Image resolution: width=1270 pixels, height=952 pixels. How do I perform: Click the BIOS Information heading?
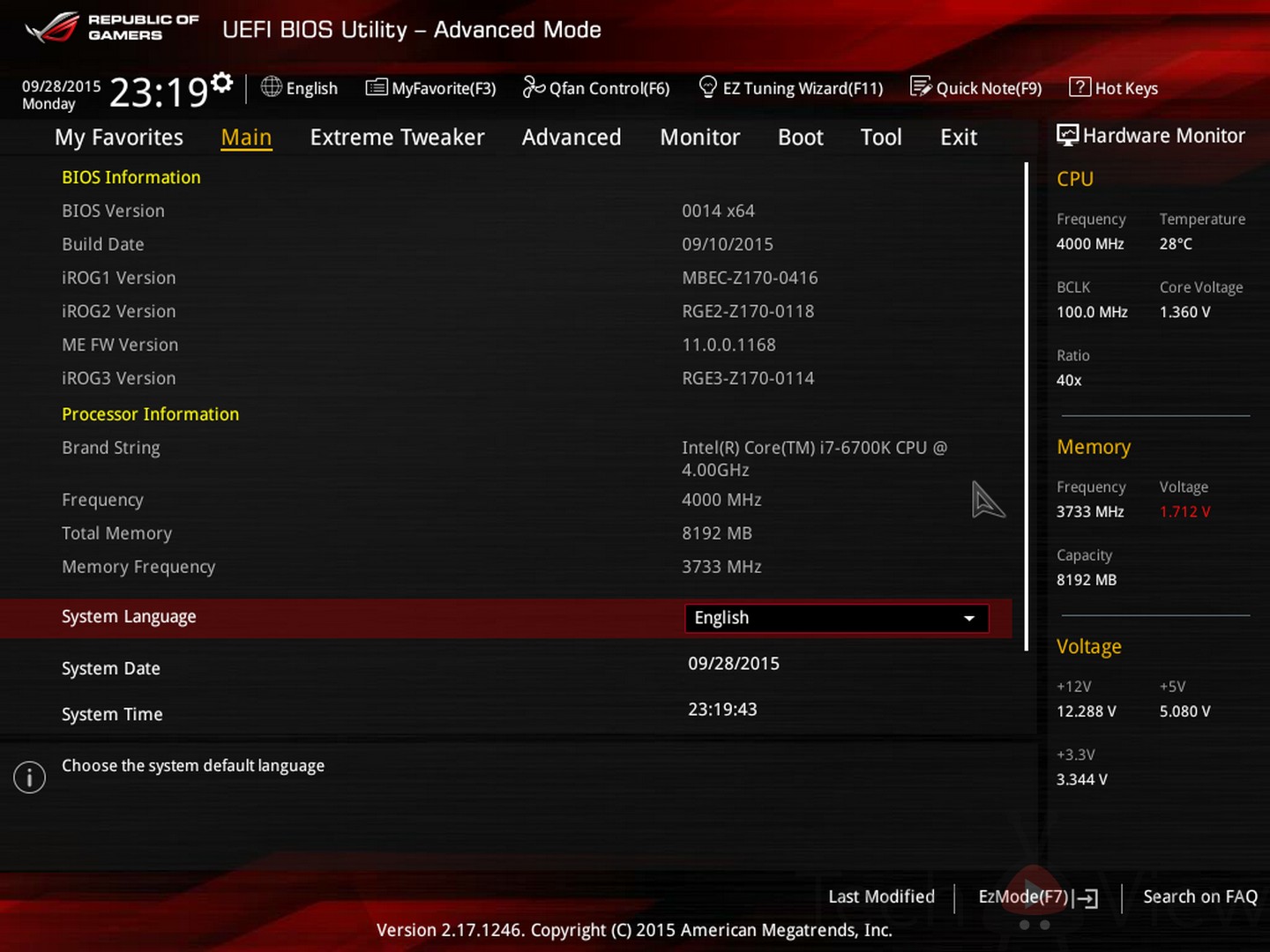tap(131, 177)
